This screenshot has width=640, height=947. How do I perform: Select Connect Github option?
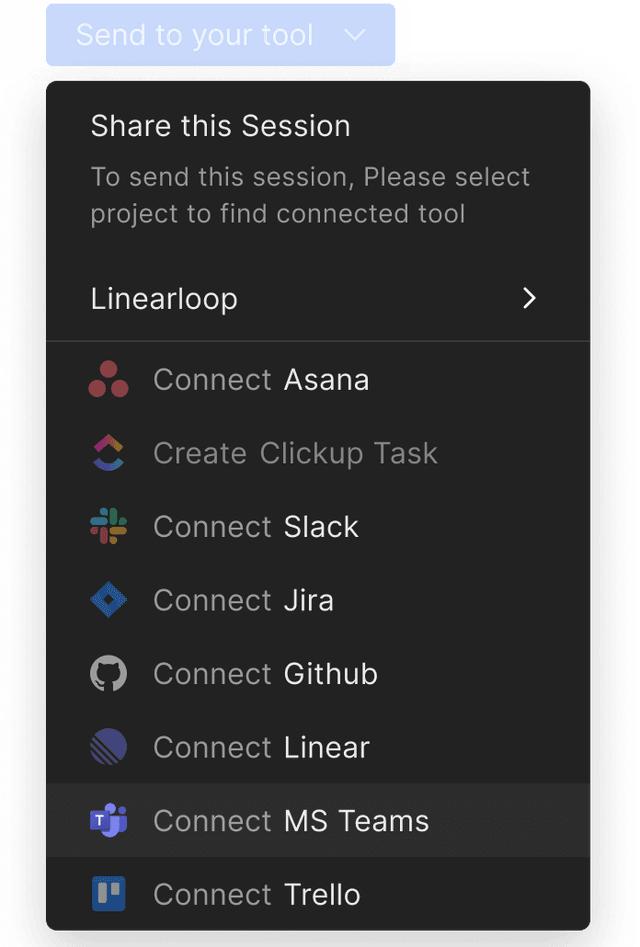click(x=265, y=674)
